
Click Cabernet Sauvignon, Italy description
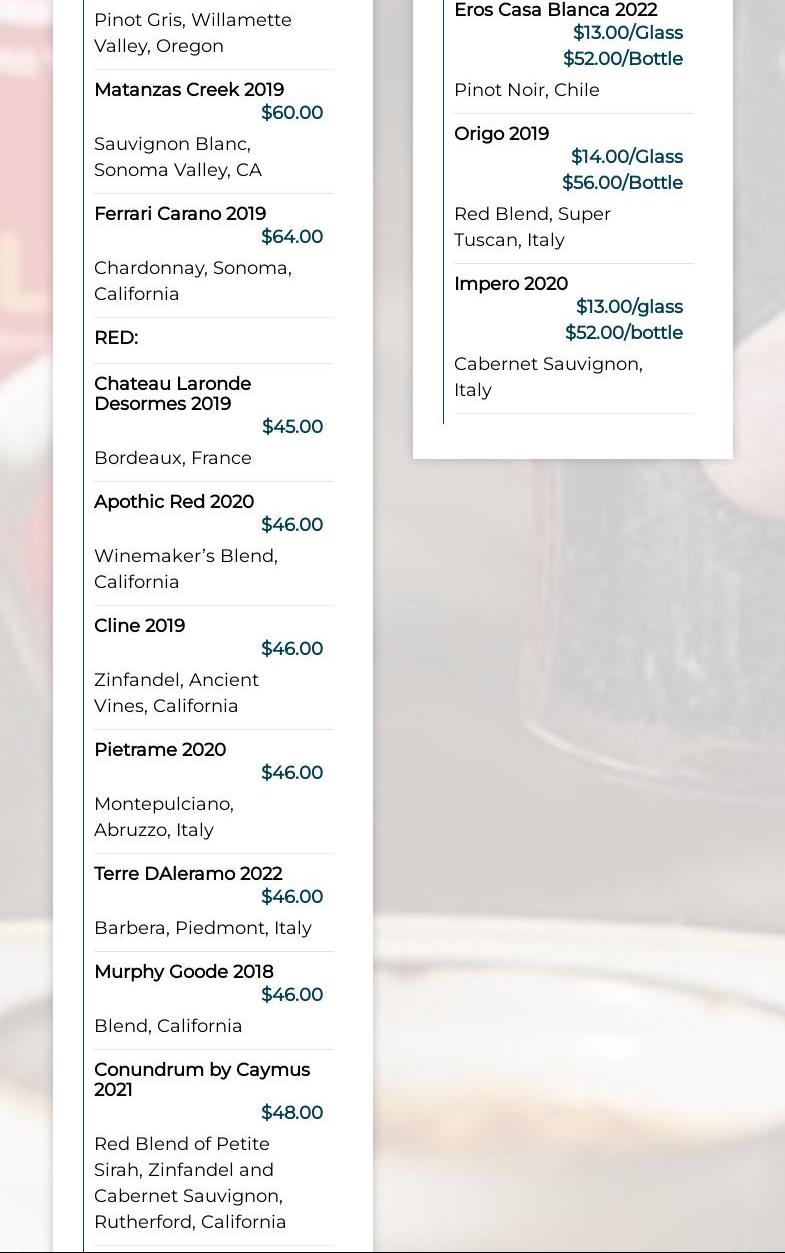[548, 377]
